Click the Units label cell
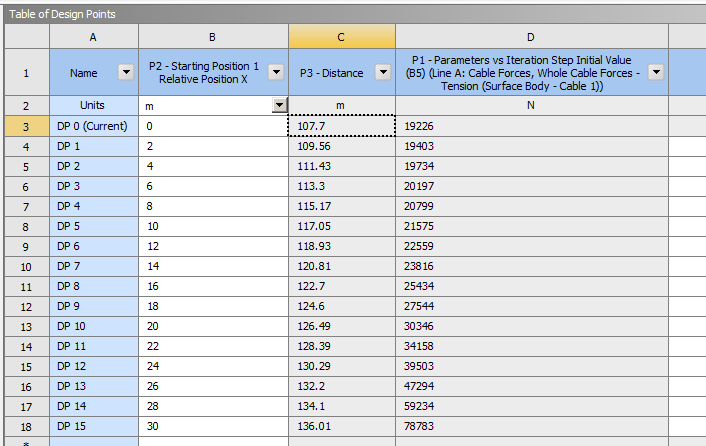This screenshot has height=446, width=706. (94, 105)
